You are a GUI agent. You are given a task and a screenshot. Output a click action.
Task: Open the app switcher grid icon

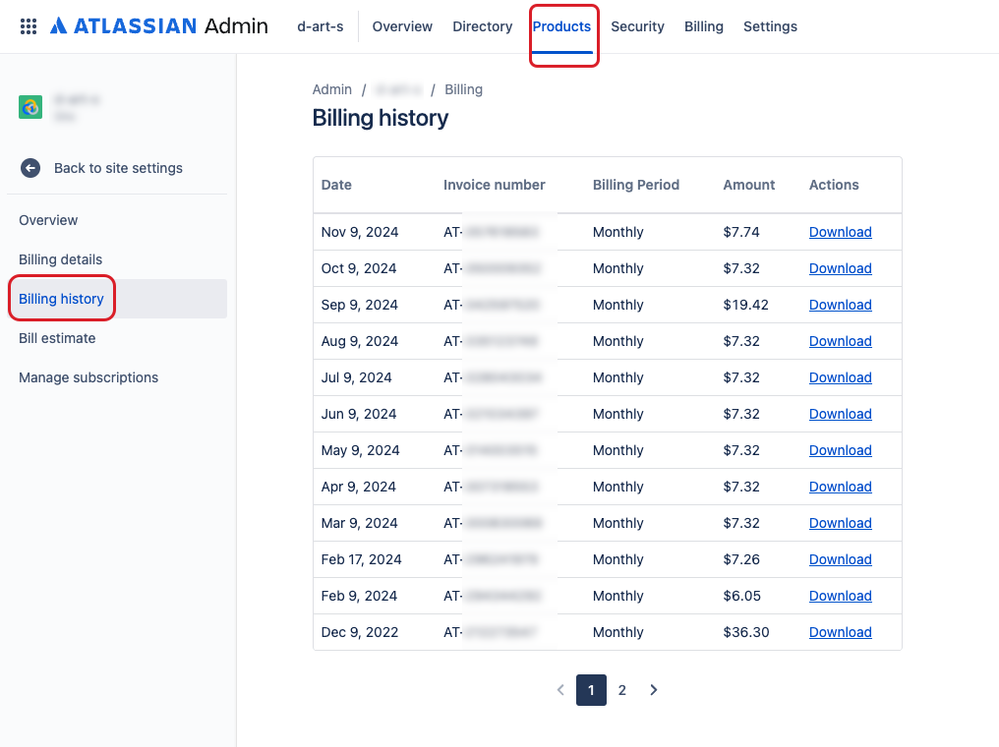click(x=28, y=26)
